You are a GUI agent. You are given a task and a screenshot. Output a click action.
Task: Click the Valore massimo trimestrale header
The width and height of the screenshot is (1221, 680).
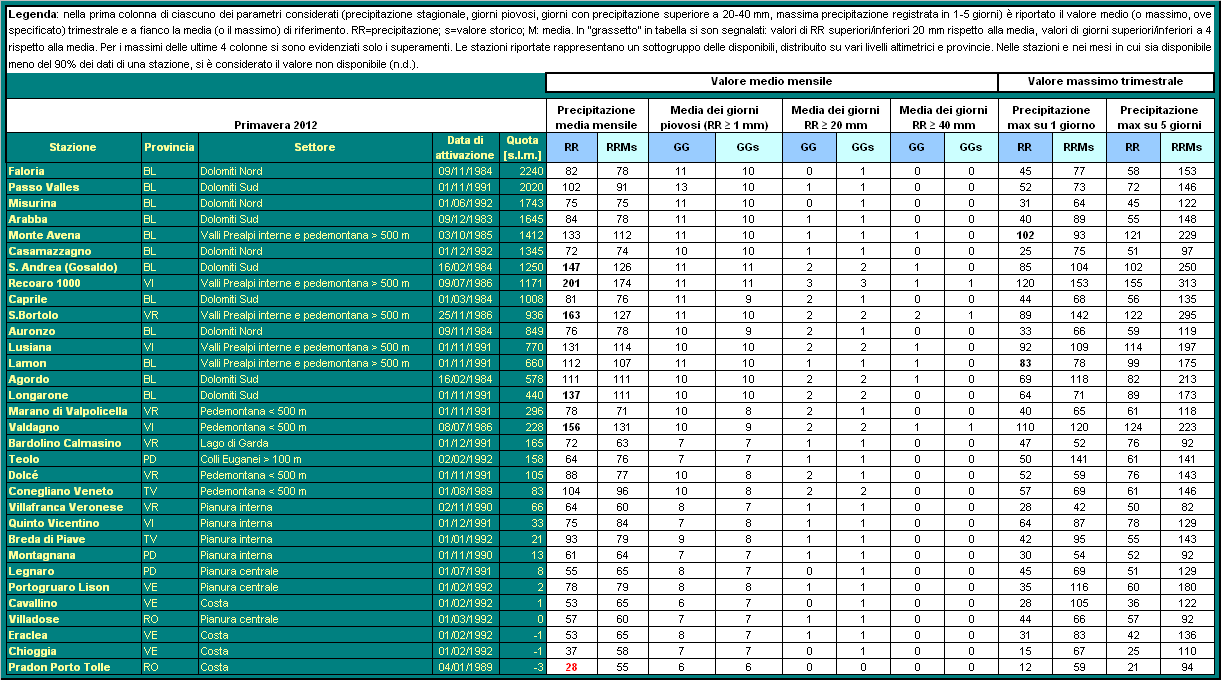point(1105,81)
